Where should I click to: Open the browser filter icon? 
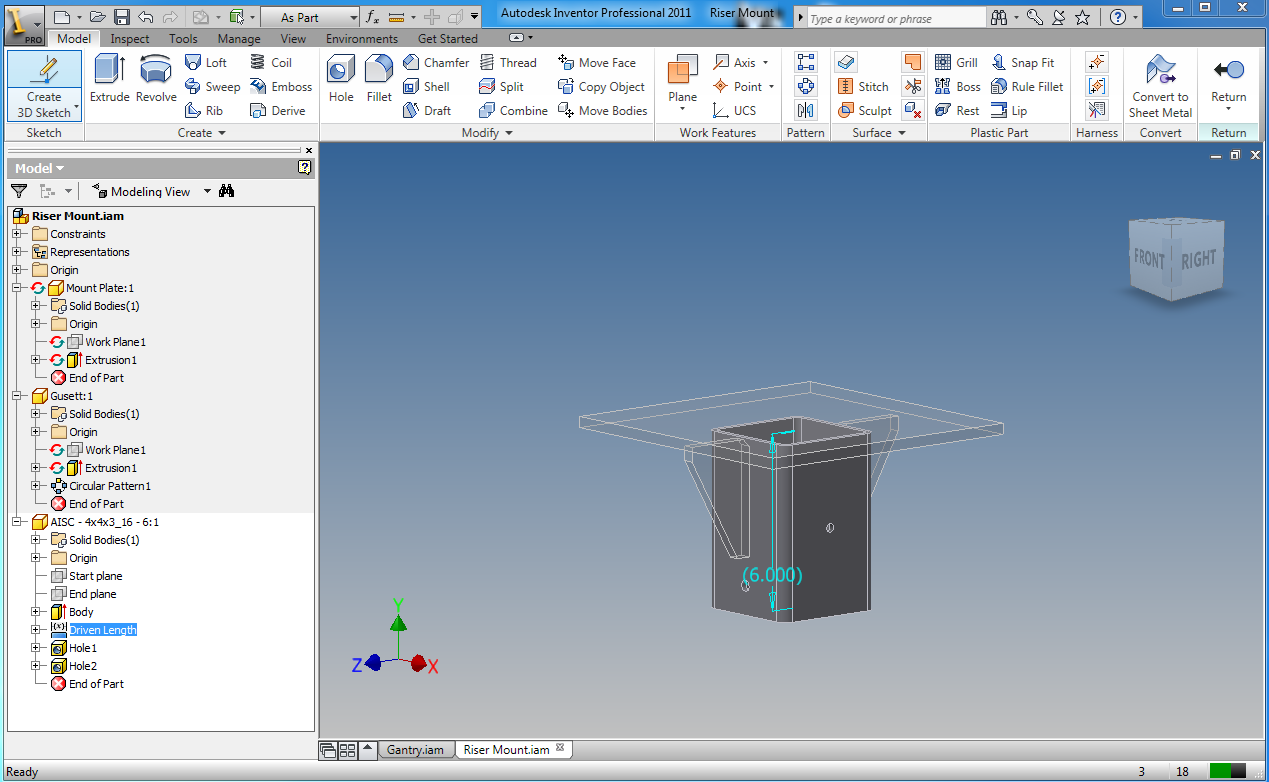(x=19, y=191)
